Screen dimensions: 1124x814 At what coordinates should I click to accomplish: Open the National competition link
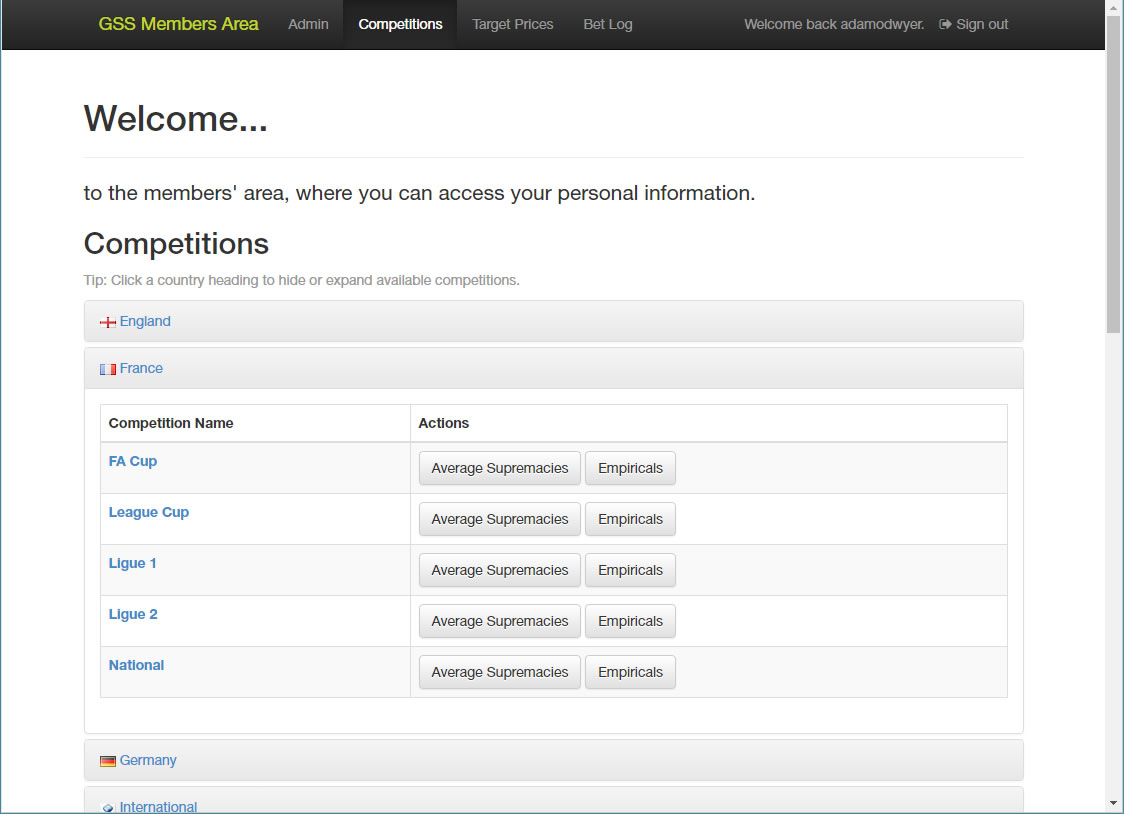click(136, 665)
